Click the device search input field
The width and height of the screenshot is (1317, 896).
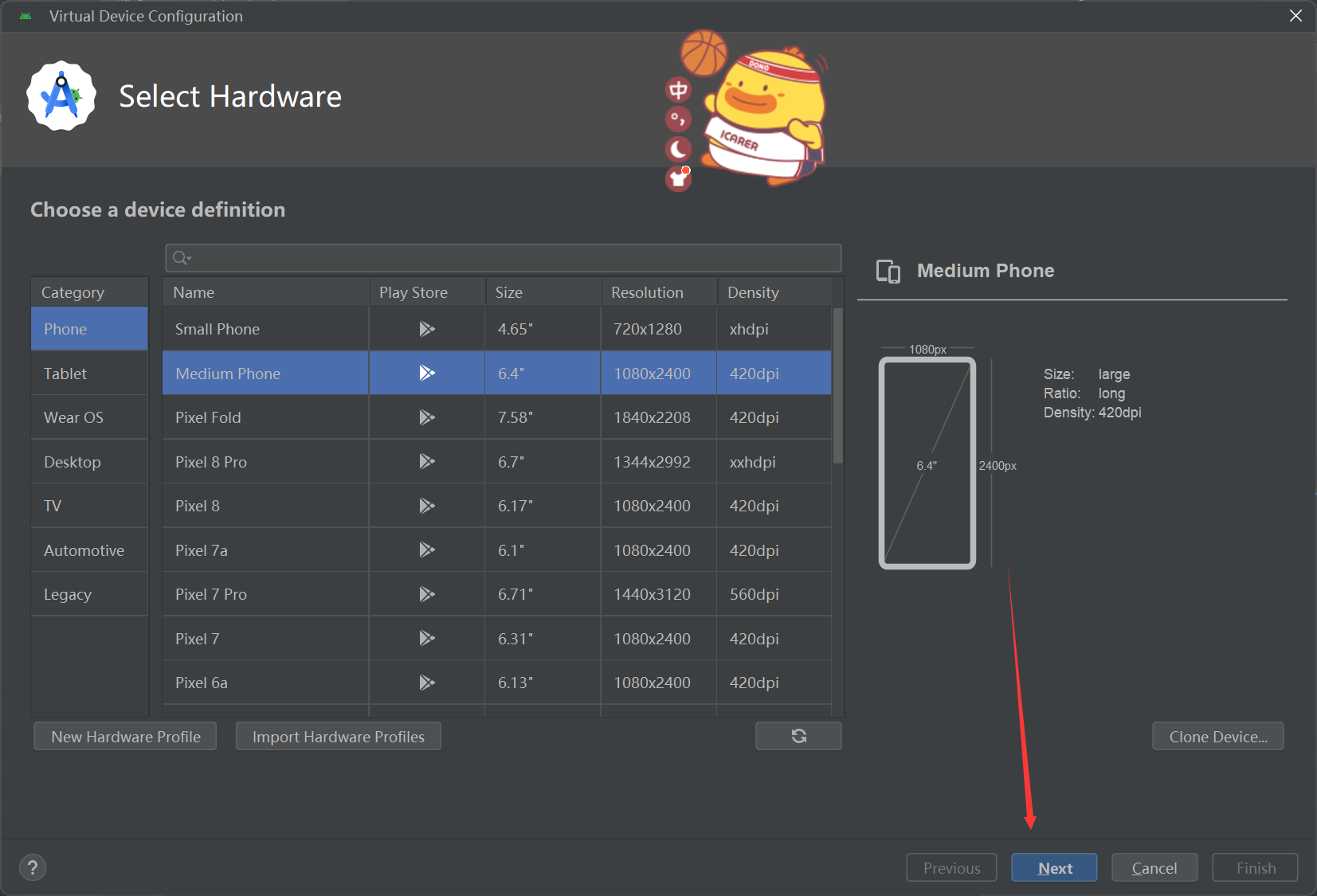tap(504, 258)
